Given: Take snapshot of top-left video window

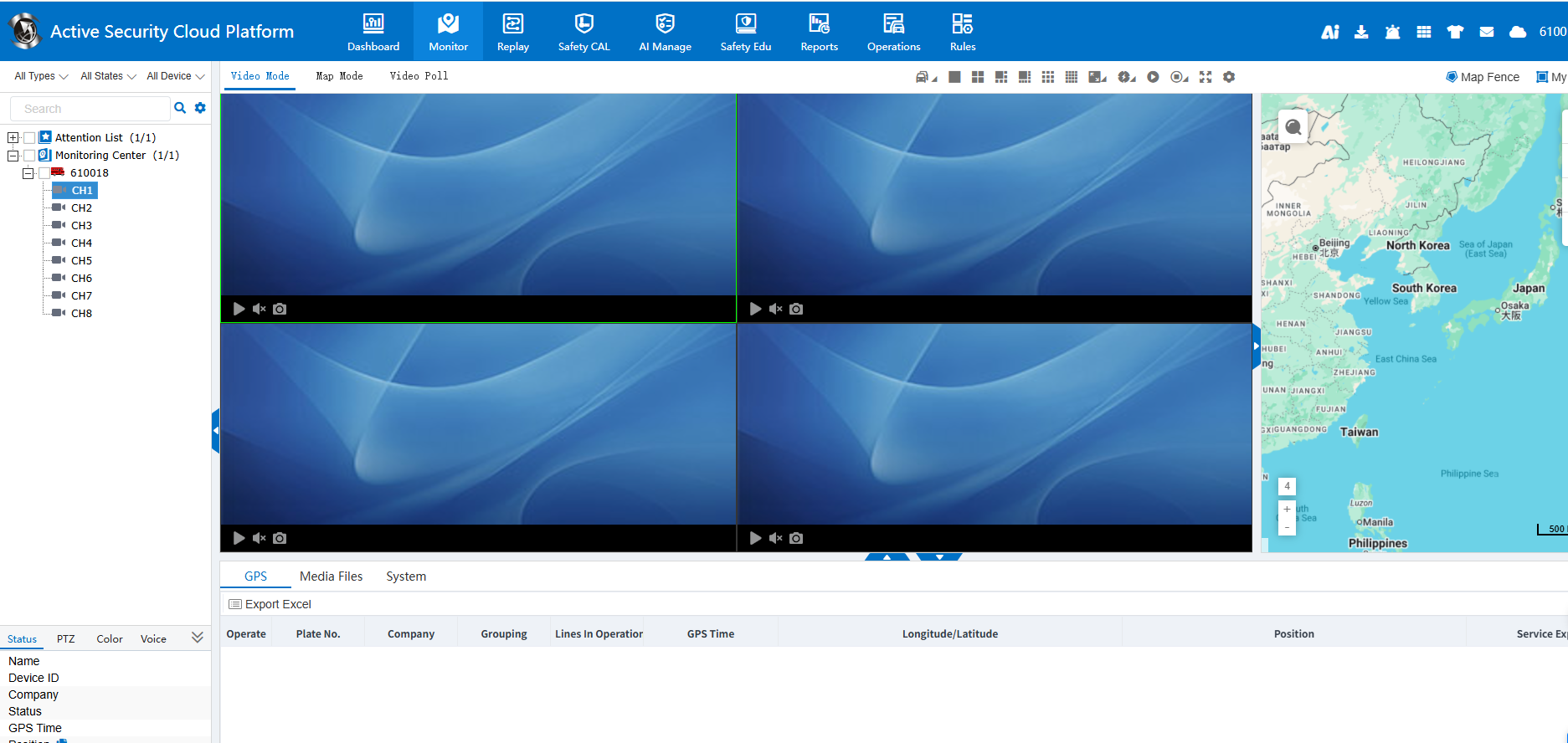Looking at the screenshot, I should click(280, 309).
